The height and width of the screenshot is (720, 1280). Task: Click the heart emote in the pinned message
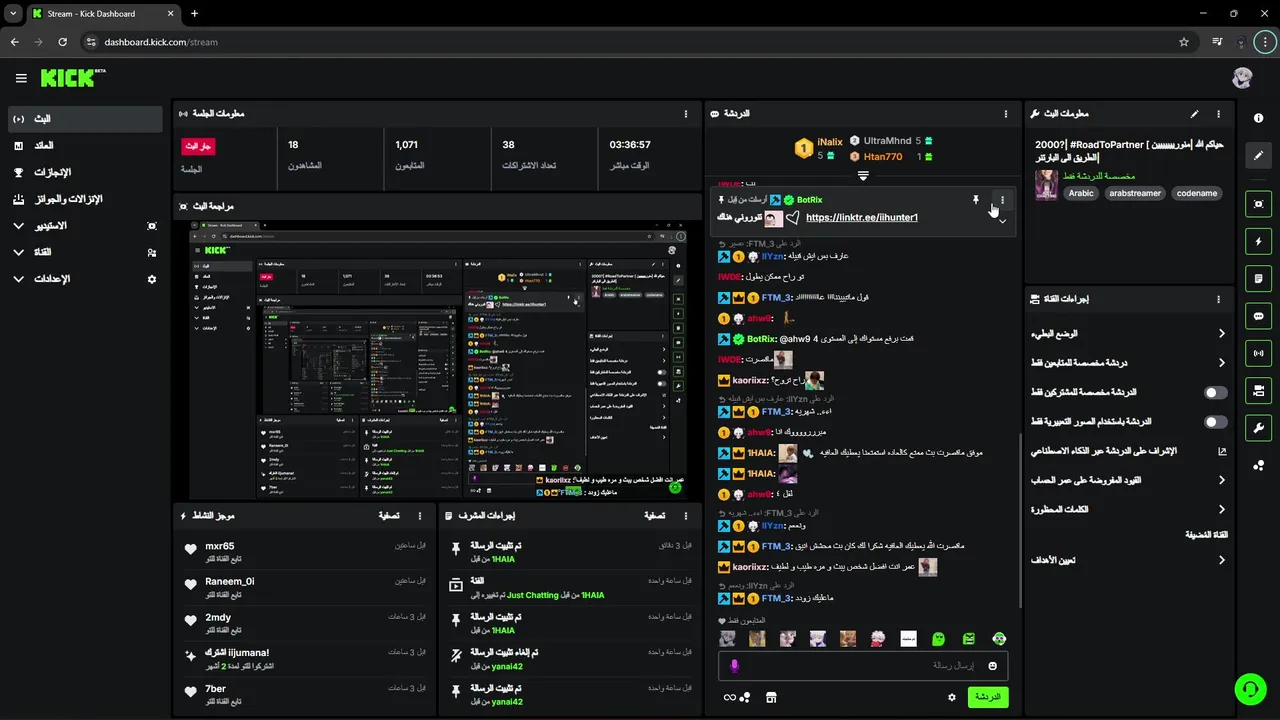pyautogui.click(x=792, y=218)
